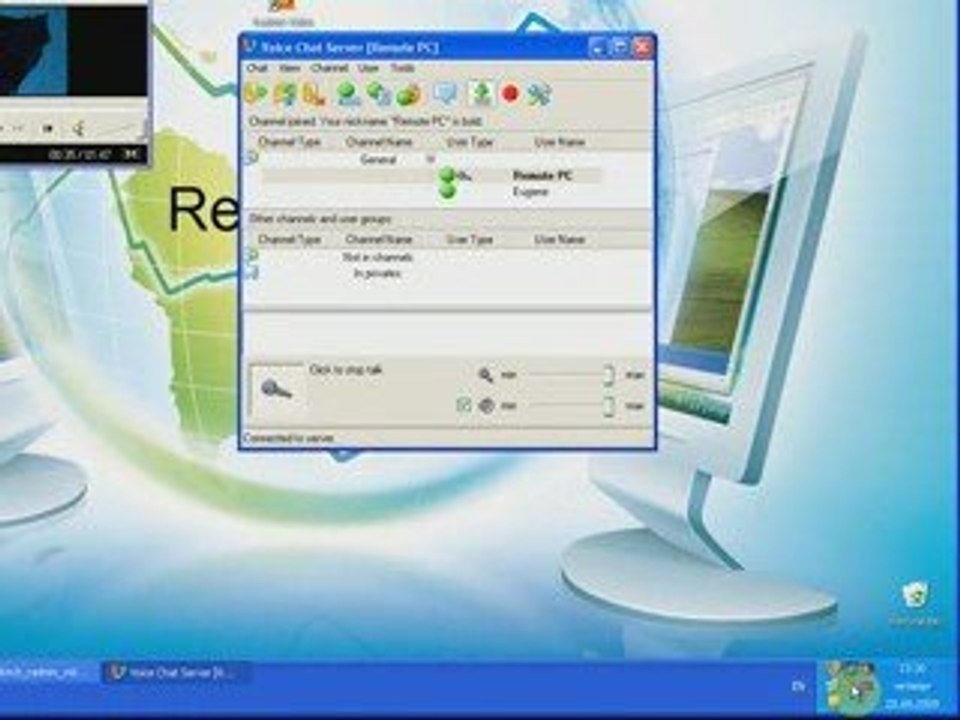This screenshot has height=720, width=960.
Task: Open the blue speech bubble chat icon
Action: tap(445, 94)
